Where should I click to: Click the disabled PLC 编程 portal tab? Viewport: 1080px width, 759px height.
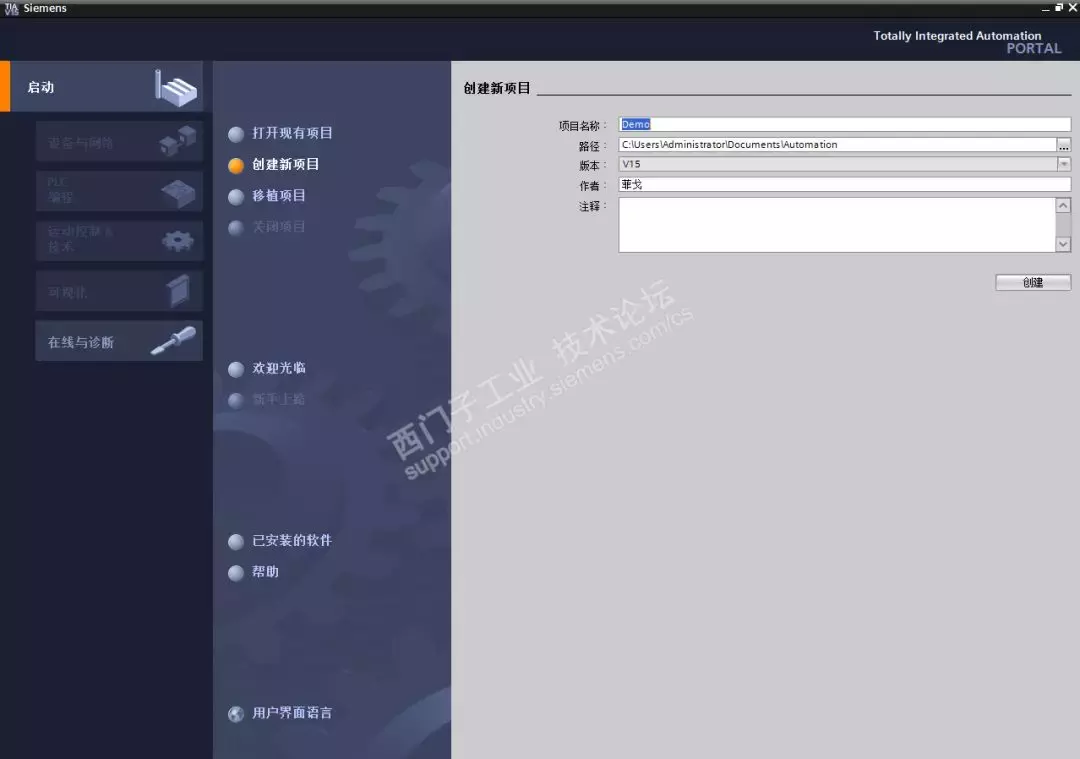click(118, 191)
